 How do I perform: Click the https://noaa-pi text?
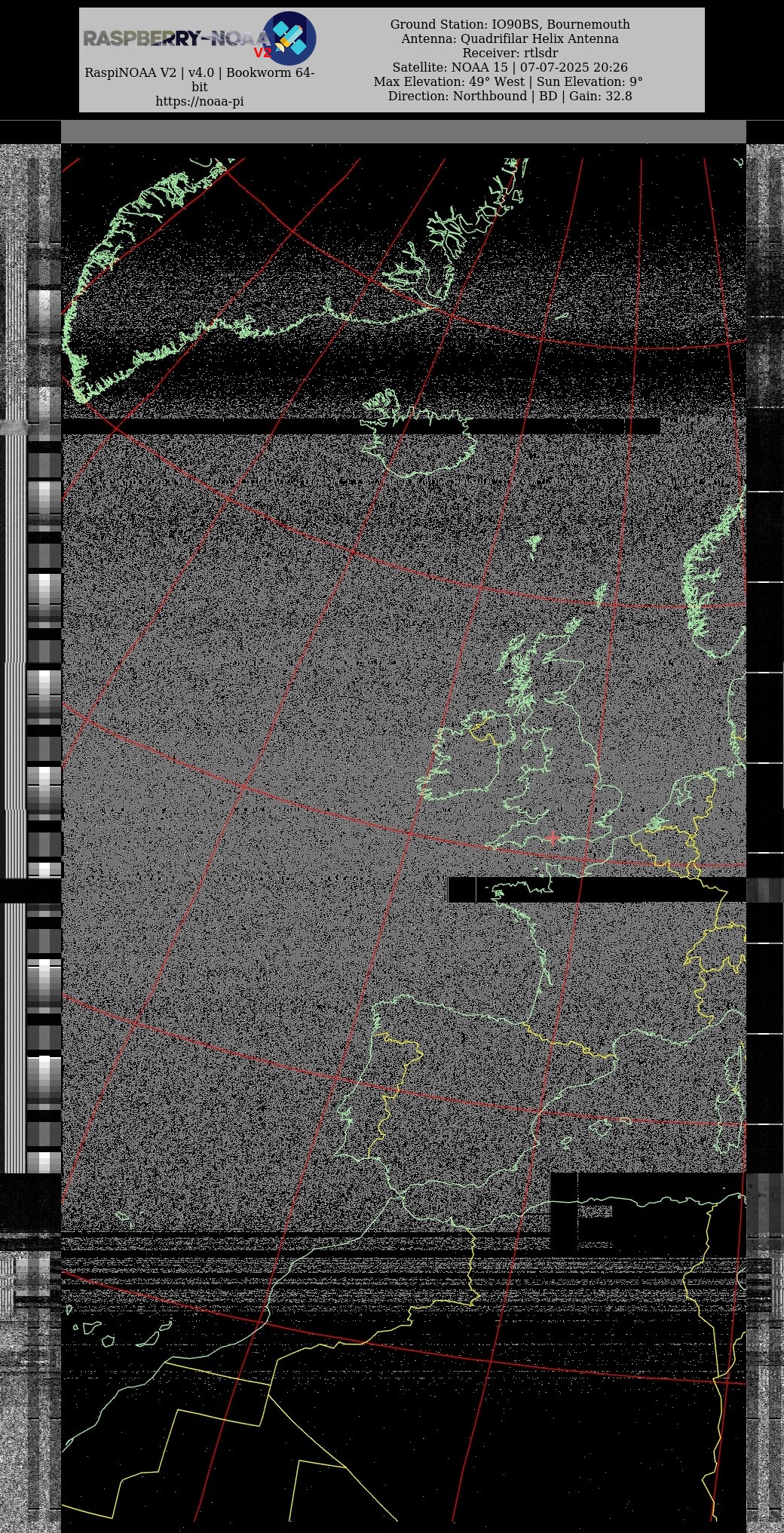pyautogui.click(x=200, y=101)
